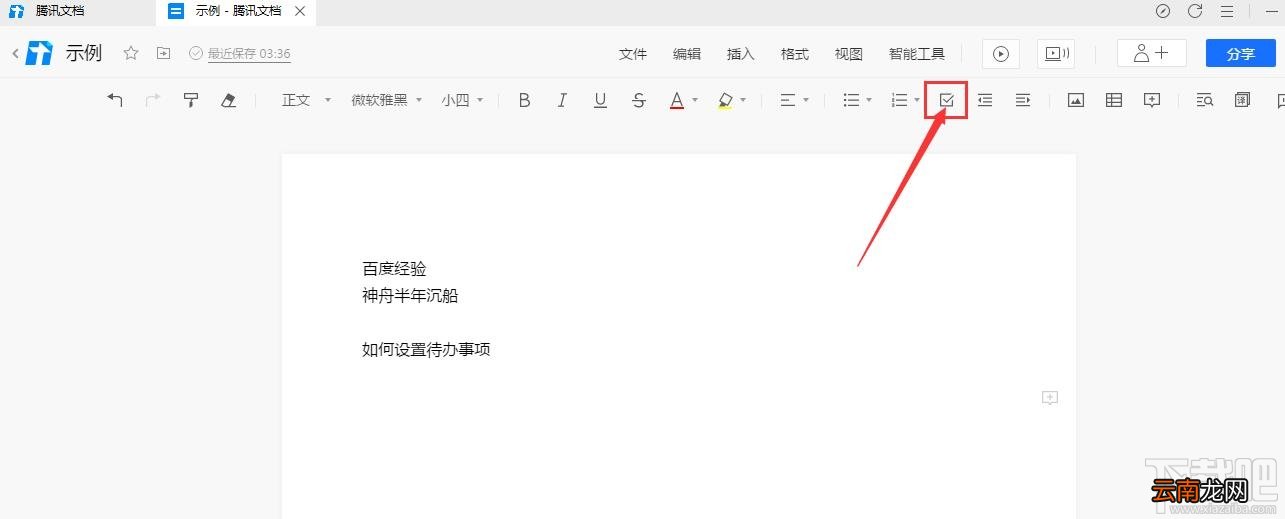The width and height of the screenshot is (1285, 519).
Task: Open the 微软雅黑 font dropdown
Action: tap(387, 100)
